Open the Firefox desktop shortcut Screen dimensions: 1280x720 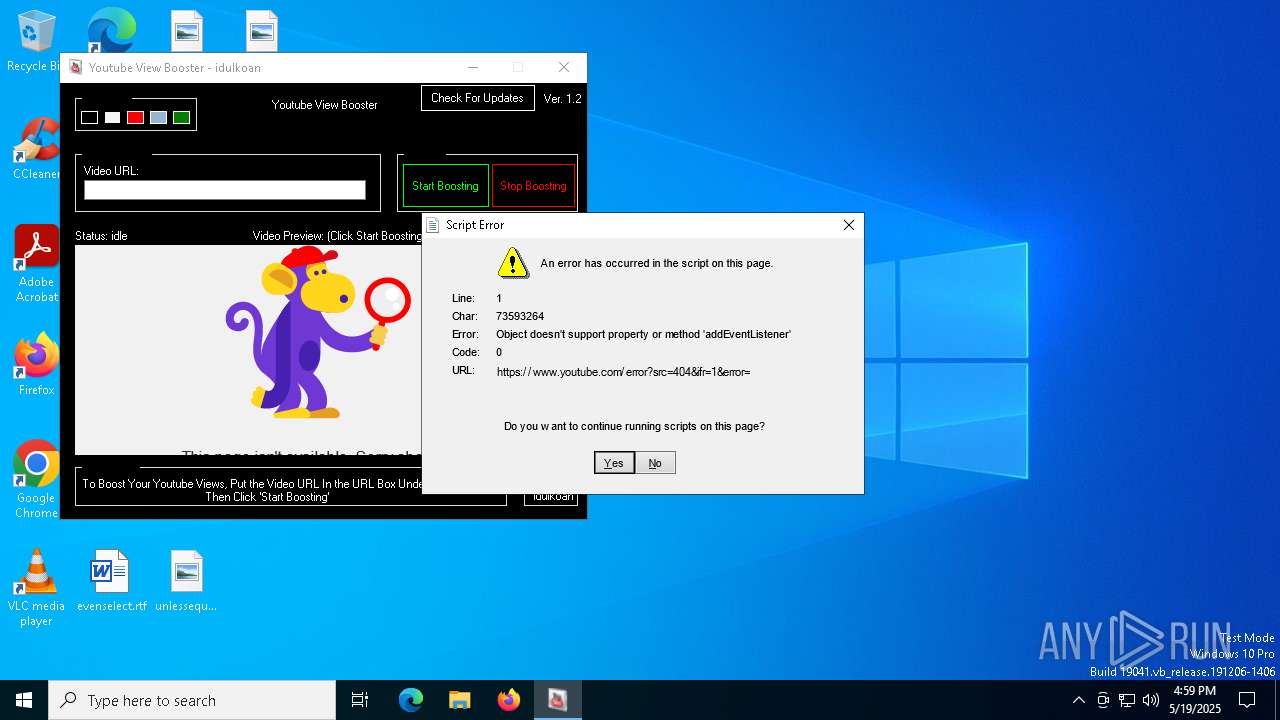36,364
